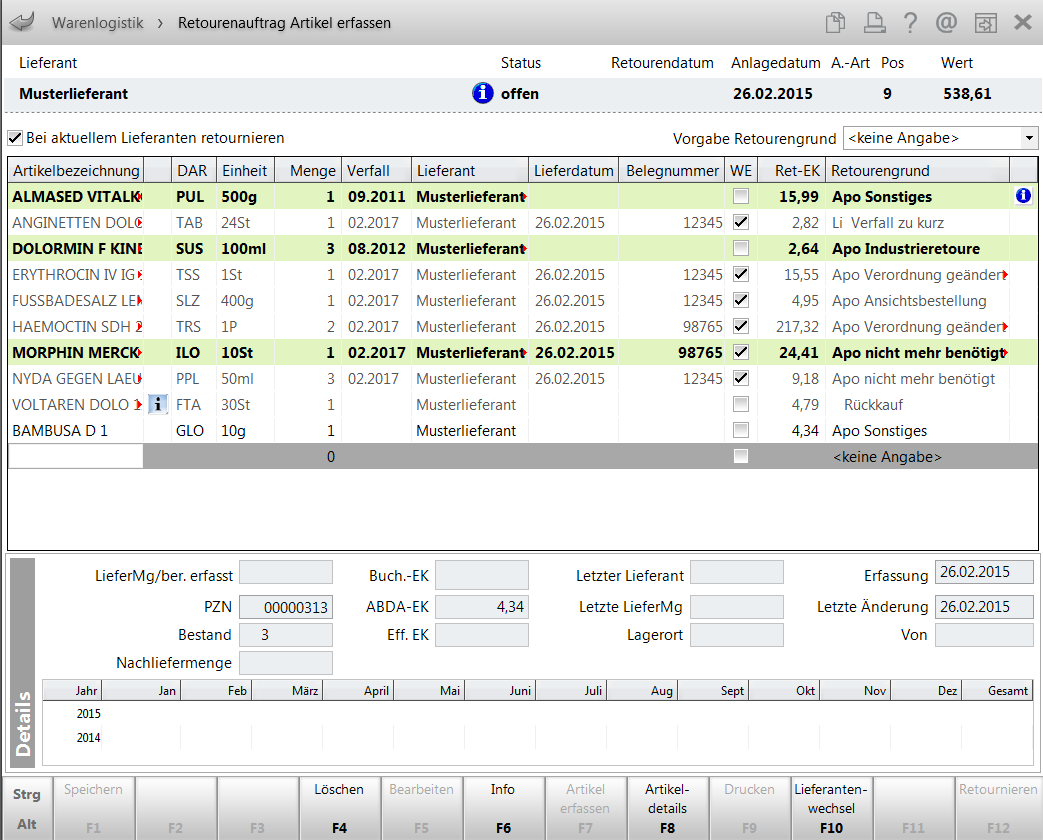Open help with the question mark icon
Image resolution: width=1043 pixels, height=840 pixels.
910,22
